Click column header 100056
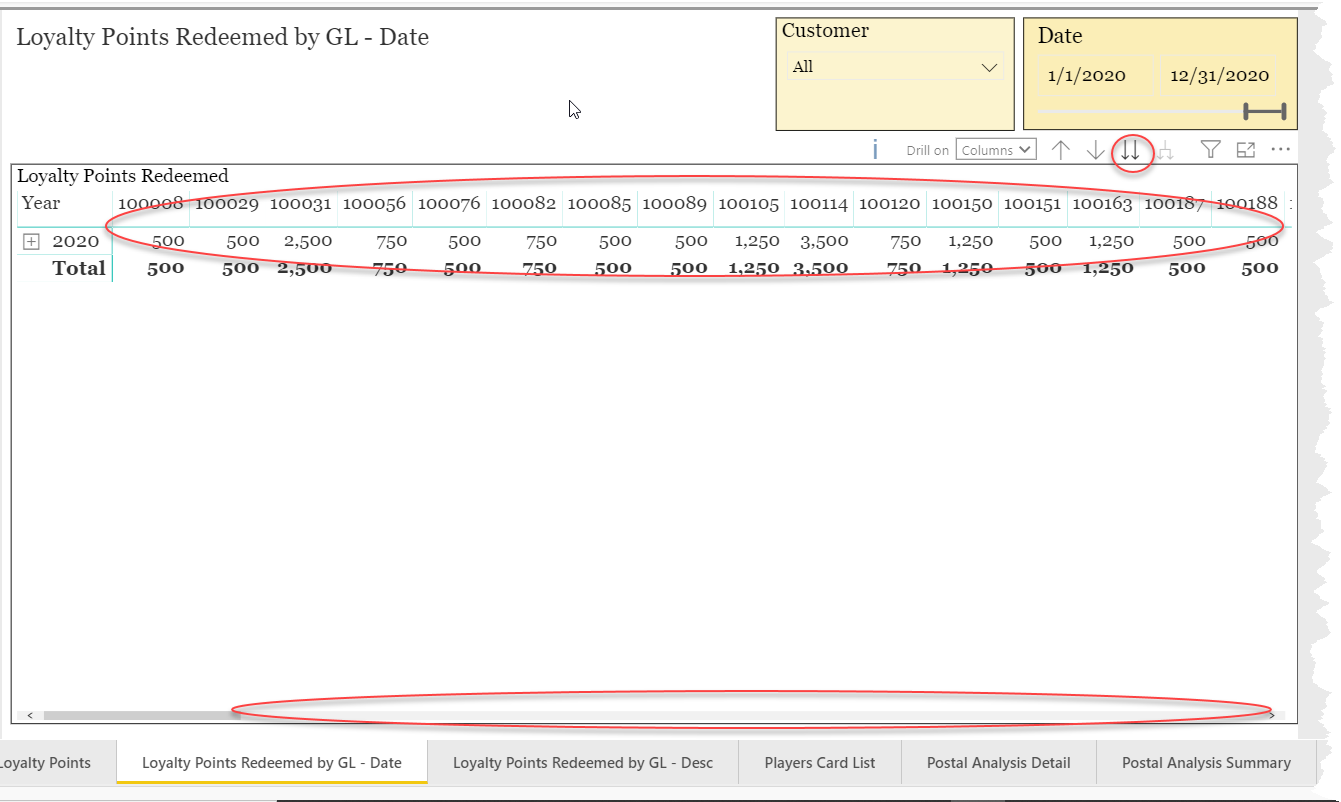Screen dimensions: 1341x802 374,203
